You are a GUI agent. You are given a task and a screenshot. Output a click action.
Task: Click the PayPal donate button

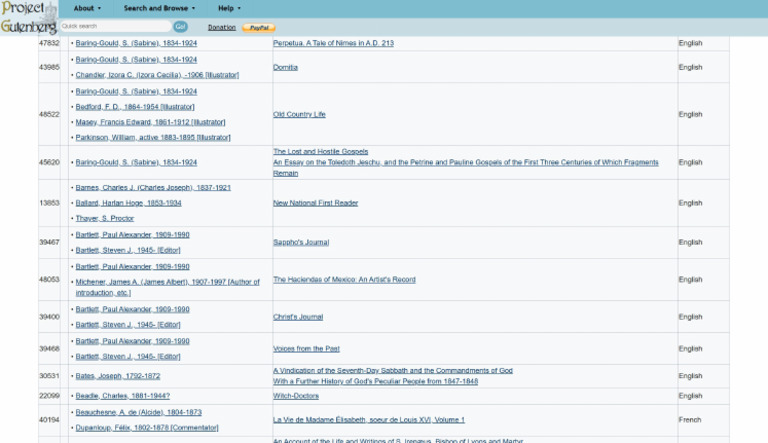coord(259,28)
